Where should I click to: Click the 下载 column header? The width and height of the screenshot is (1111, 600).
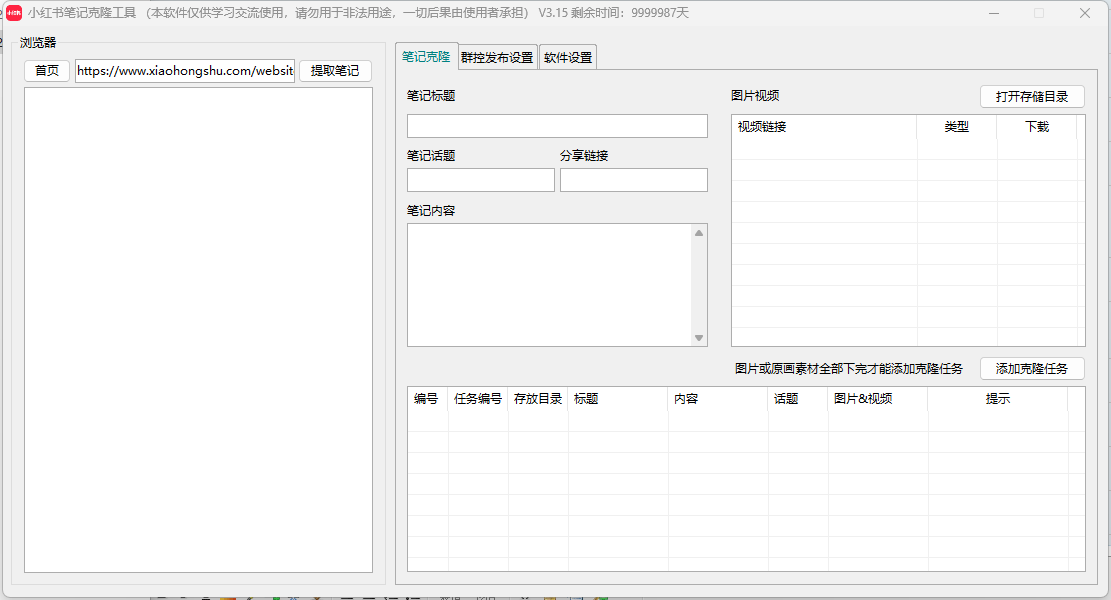point(1037,127)
